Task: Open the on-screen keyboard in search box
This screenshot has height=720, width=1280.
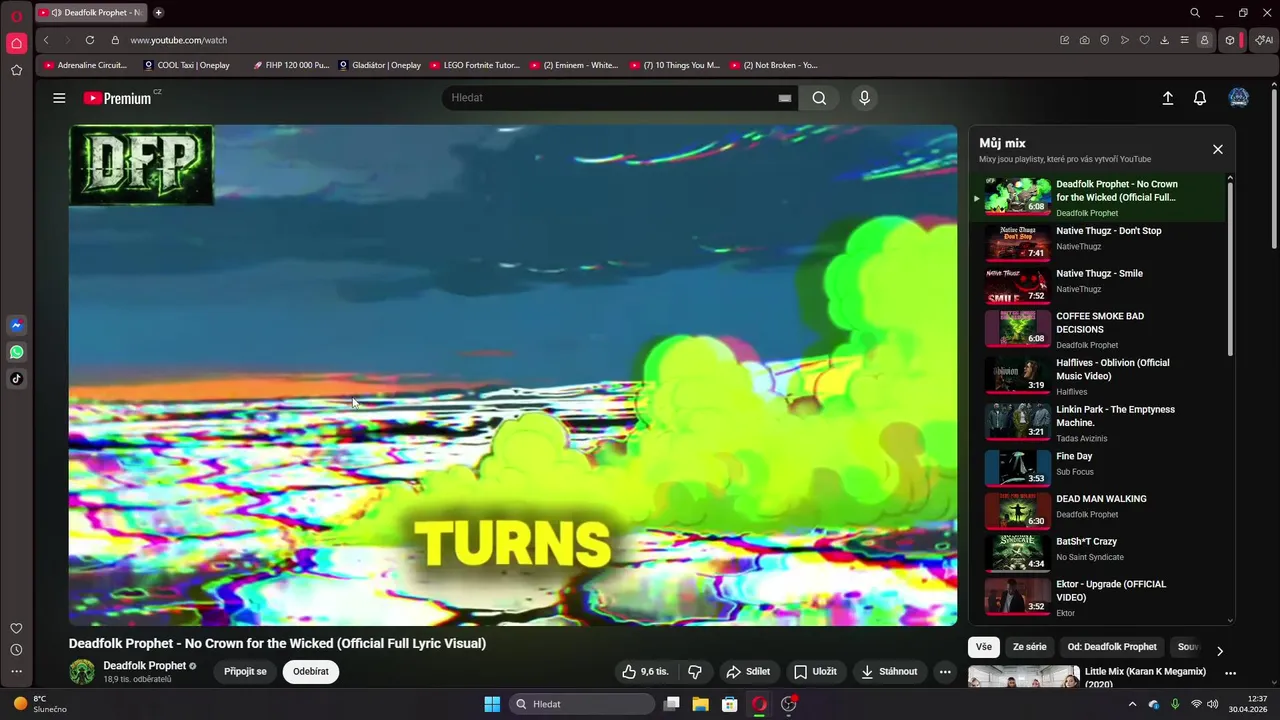Action: (785, 98)
